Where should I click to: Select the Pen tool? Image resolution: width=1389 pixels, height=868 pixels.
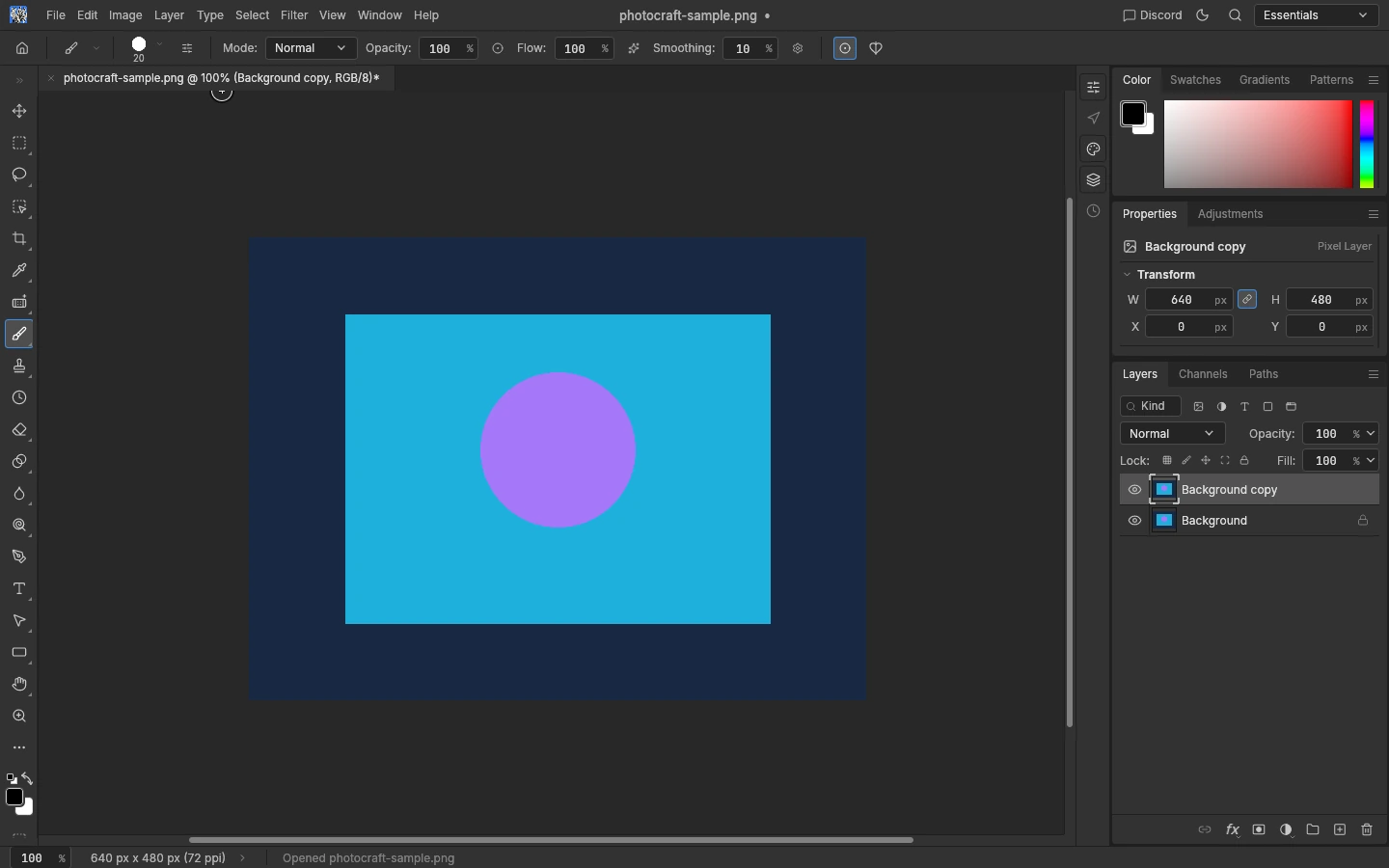[x=19, y=556]
